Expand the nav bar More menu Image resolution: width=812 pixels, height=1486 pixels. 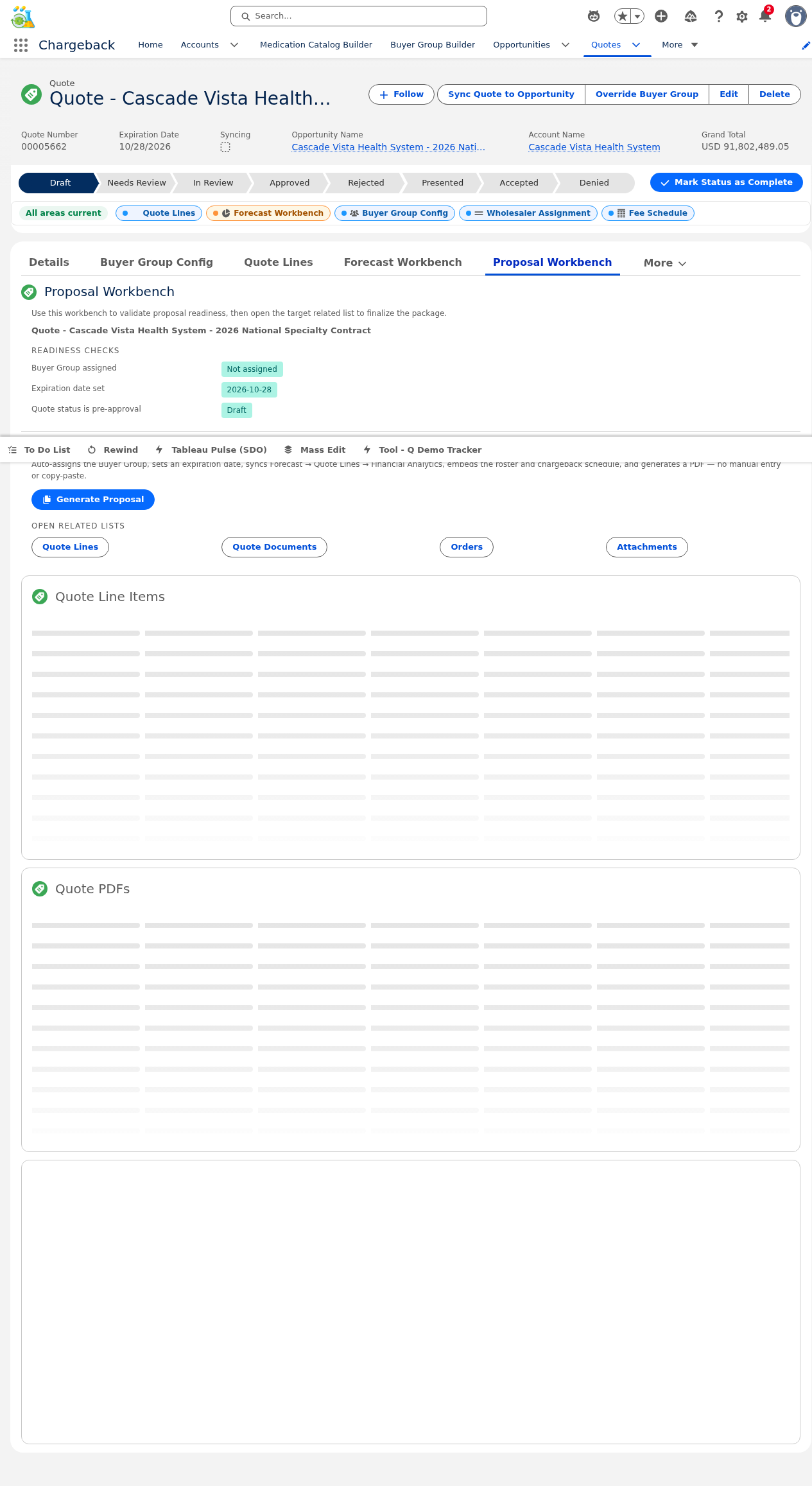pyautogui.click(x=680, y=45)
